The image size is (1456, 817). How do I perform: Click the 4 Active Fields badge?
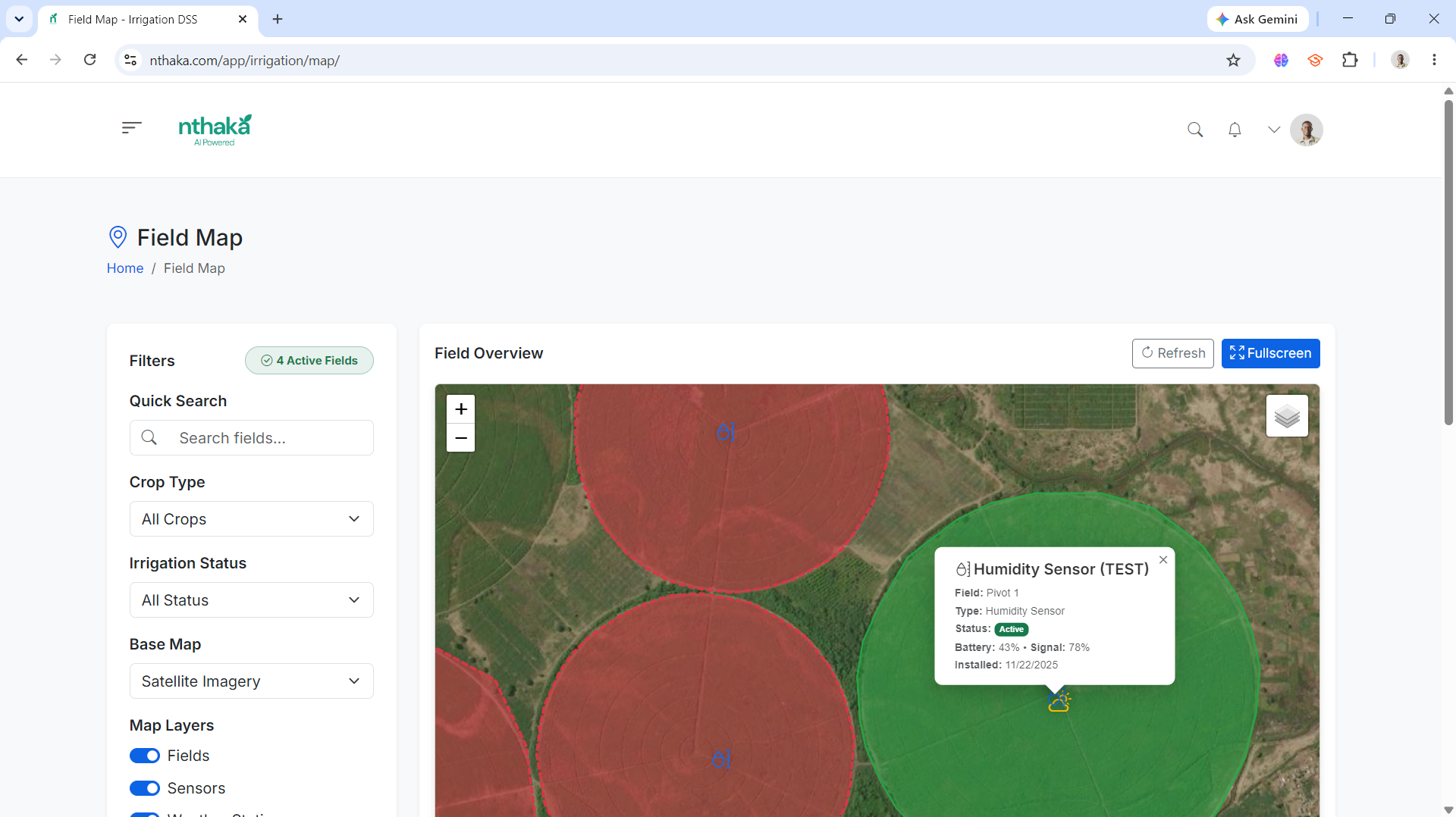pos(309,361)
